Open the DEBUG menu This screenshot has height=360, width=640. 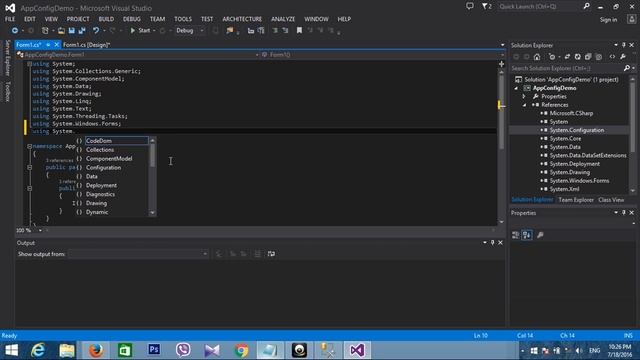tap(131, 19)
